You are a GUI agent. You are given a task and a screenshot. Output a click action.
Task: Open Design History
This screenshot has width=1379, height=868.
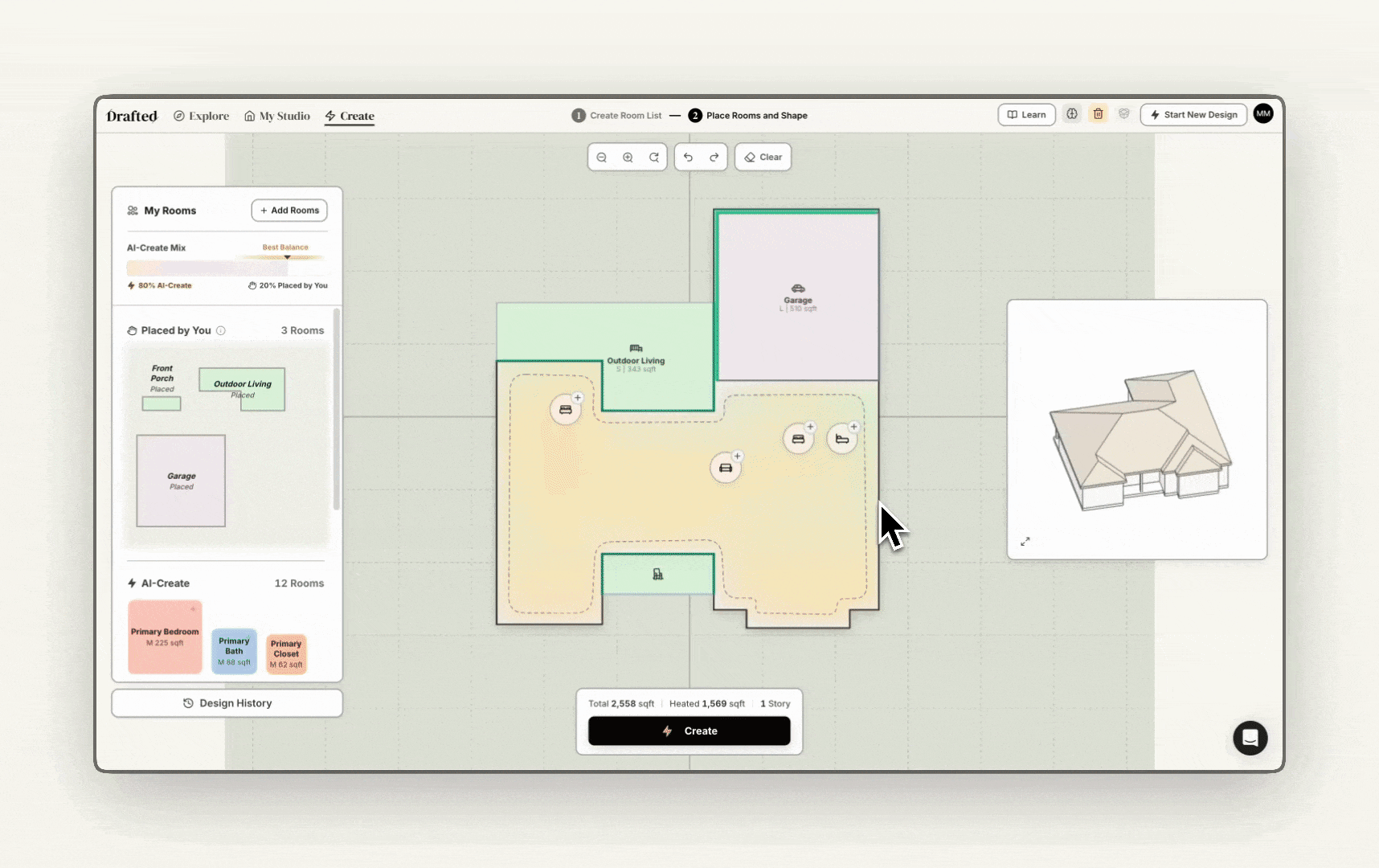[x=227, y=703]
